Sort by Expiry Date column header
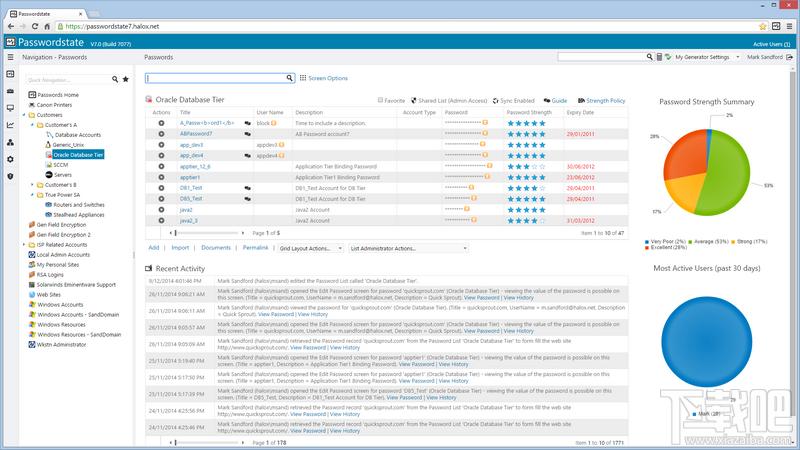Screen dimensions: 800x450 [x=580, y=112]
